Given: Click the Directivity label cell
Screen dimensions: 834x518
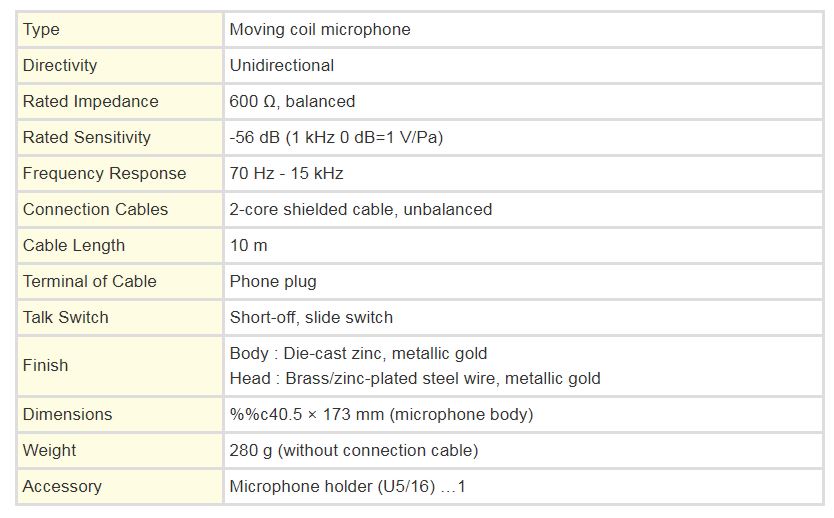Looking at the screenshot, I should [x=120, y=65].
